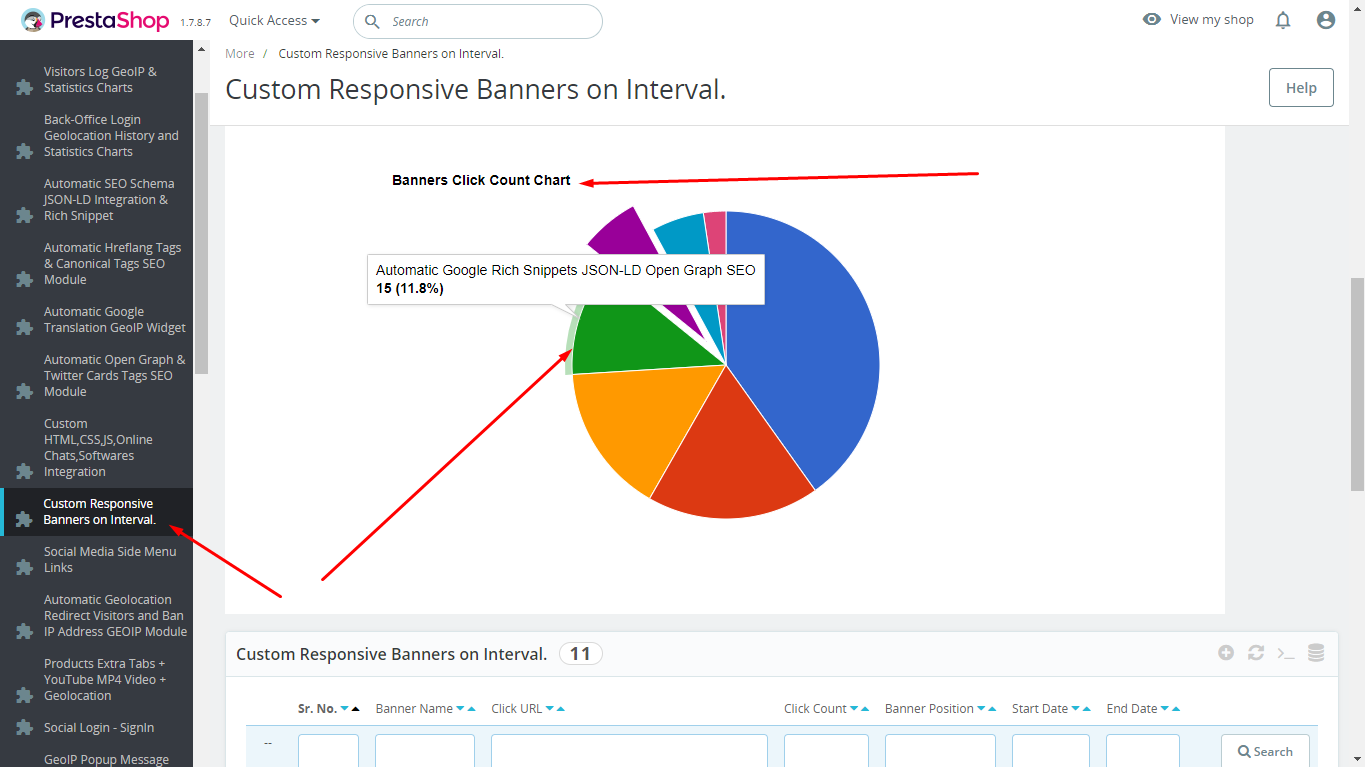This screenshot has height=767, width=1365.
Task: Go to Custom HTML,CSS,JS,Online Chats integration
Action: [98, 448]
